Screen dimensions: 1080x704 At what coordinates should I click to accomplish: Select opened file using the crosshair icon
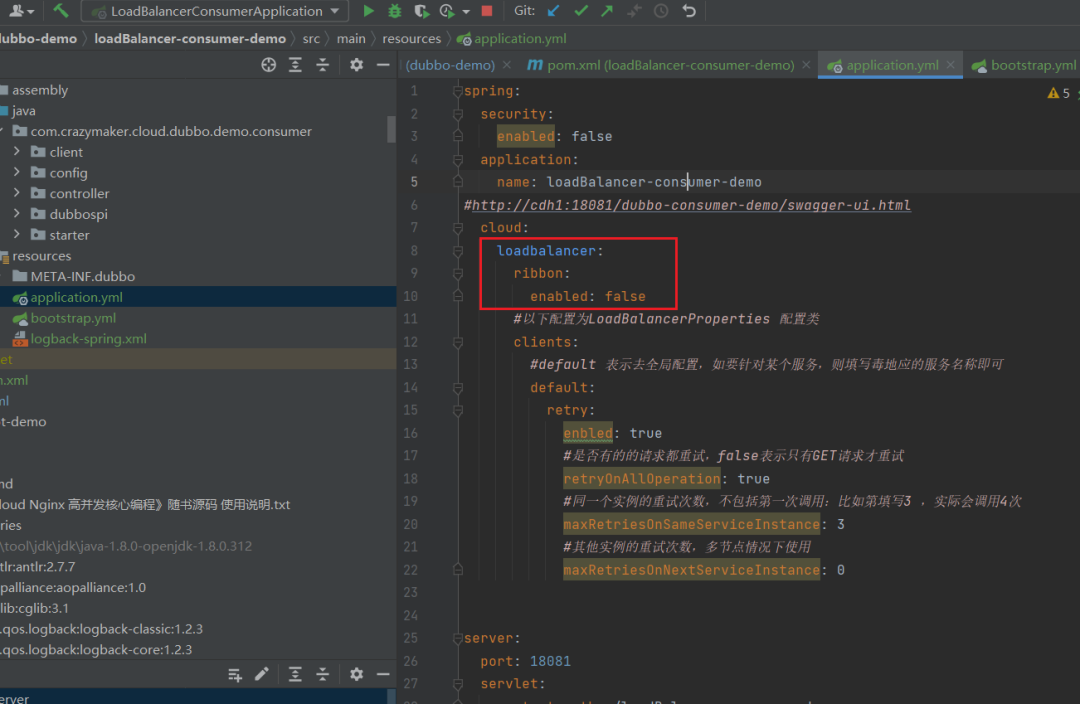268,65
